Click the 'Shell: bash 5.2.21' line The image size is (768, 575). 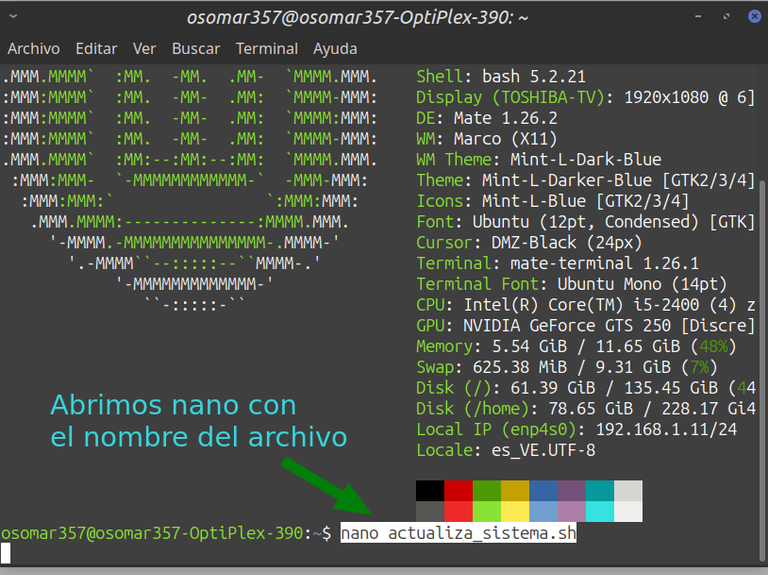[501, 77]
